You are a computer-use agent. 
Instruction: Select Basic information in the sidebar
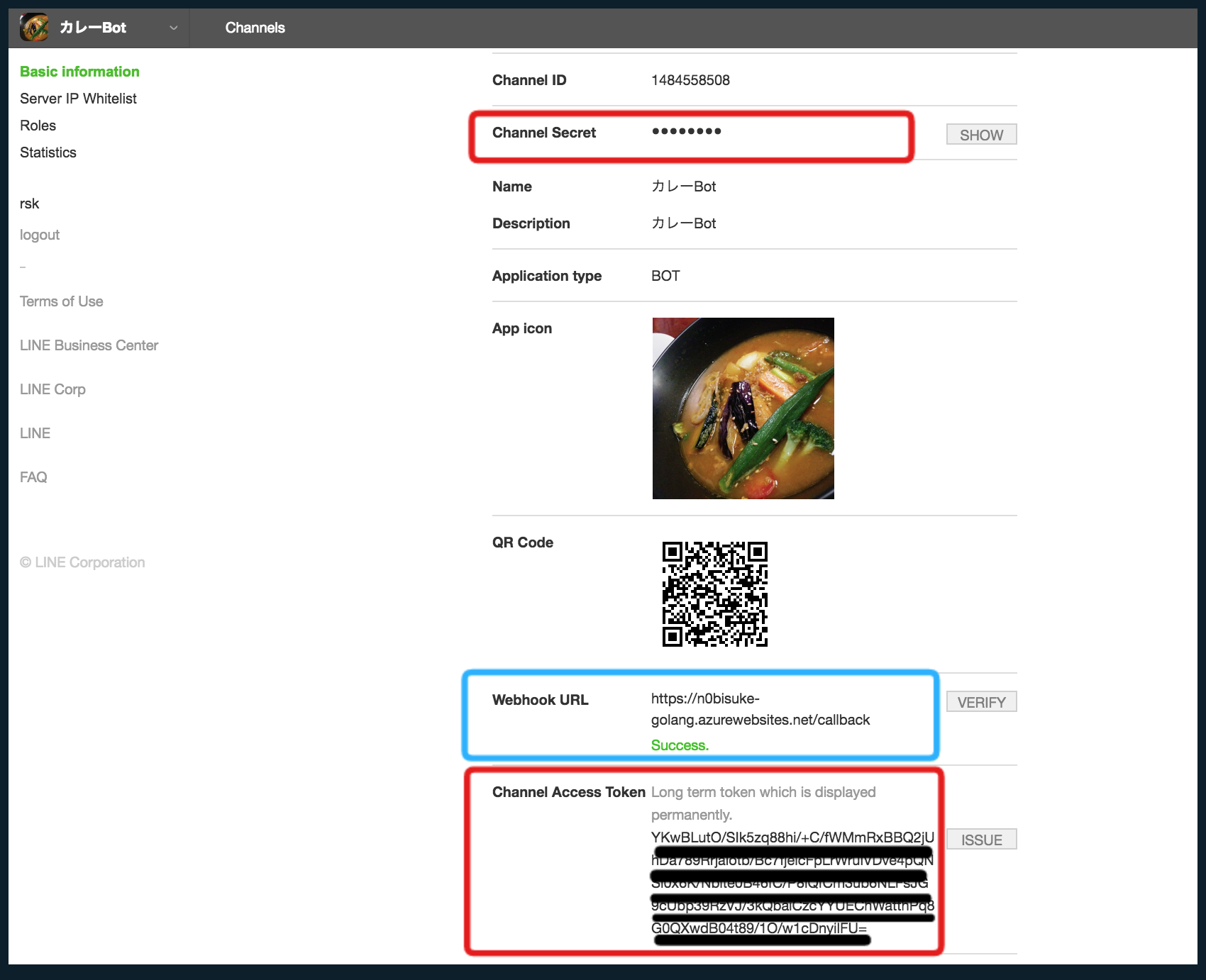(79, 71)
